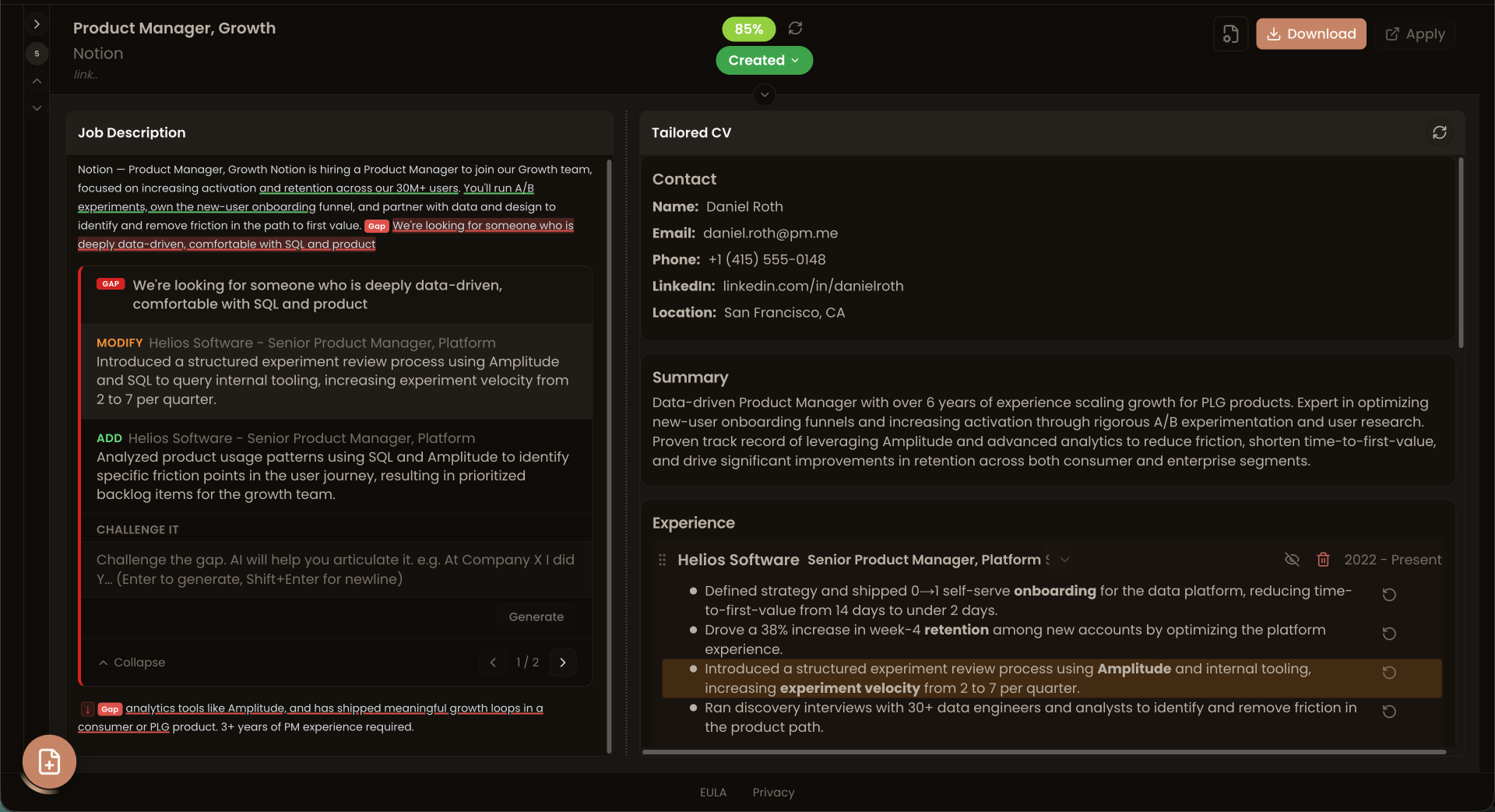Click the down arrow icon before the second Gap

(87, 709)
